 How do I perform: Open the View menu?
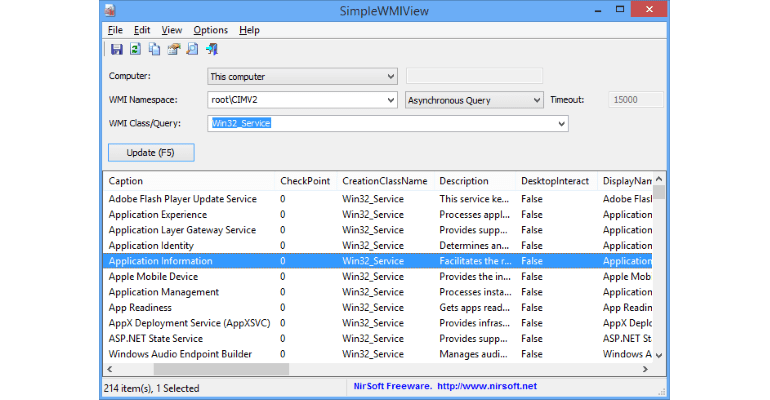[x=172, y=30]
